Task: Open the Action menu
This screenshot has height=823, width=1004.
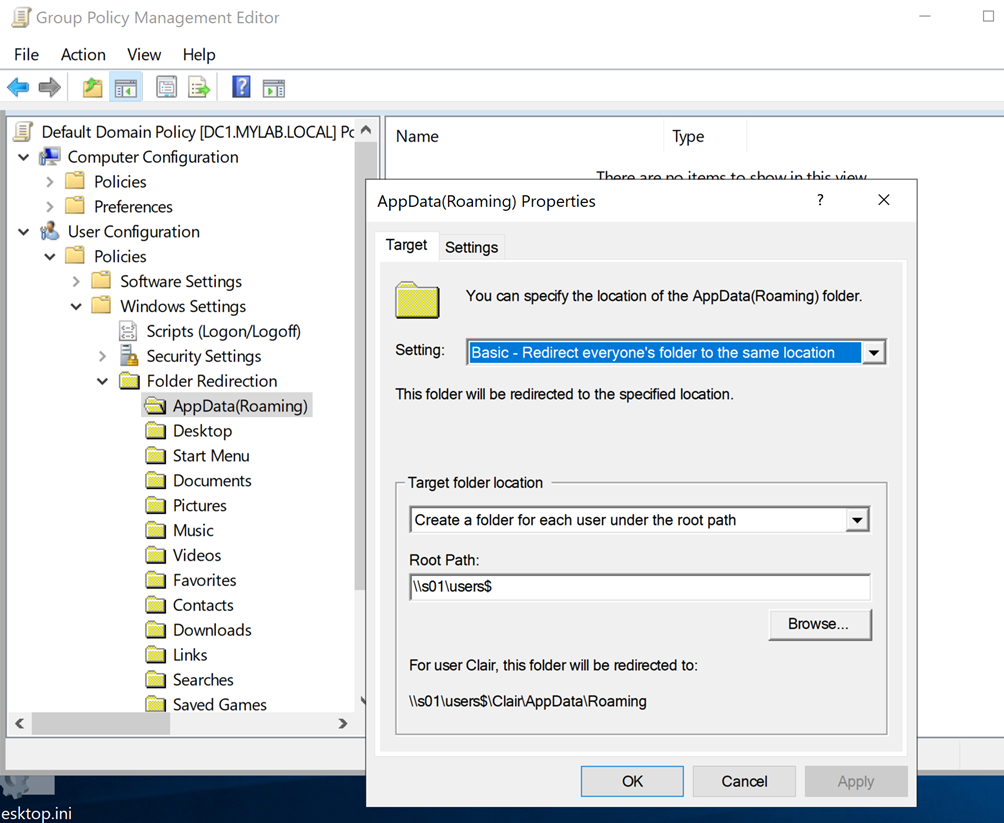Action: click(x=83, y=55)
